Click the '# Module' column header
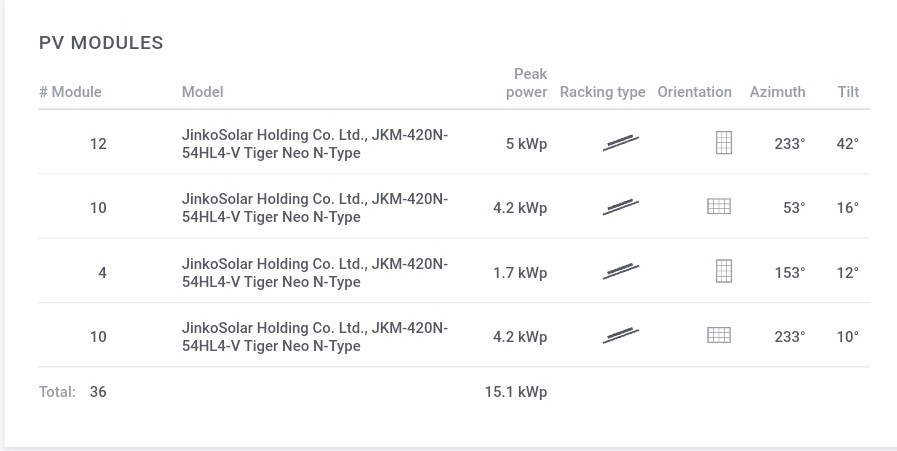 pos(70,92)
